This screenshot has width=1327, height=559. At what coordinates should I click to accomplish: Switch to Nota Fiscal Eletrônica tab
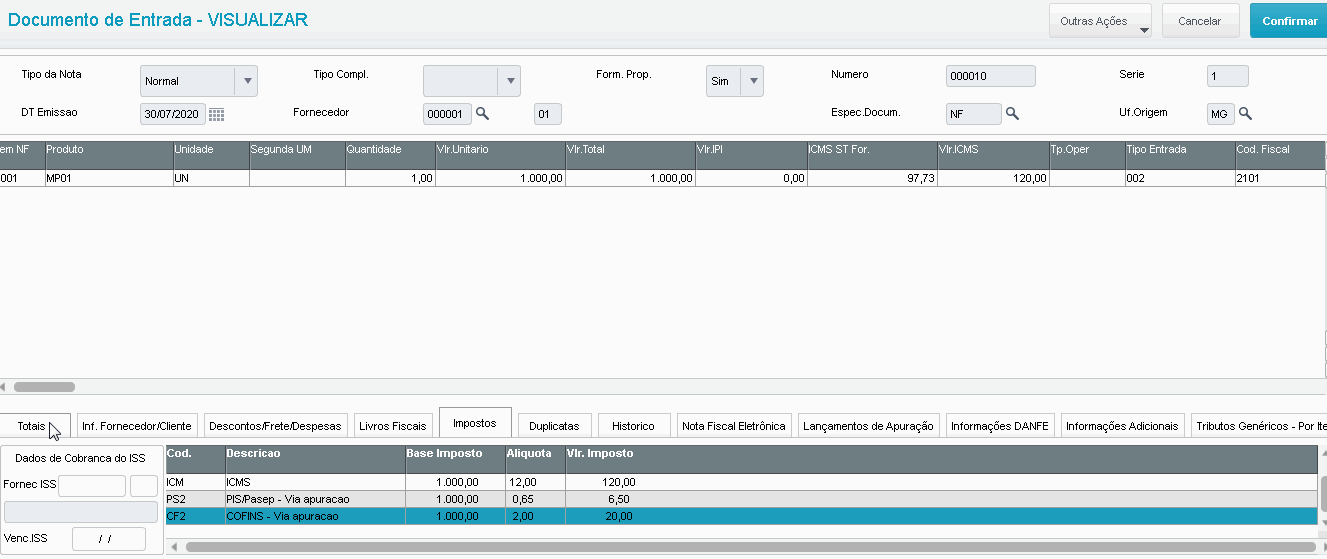[x=735, y=426]
